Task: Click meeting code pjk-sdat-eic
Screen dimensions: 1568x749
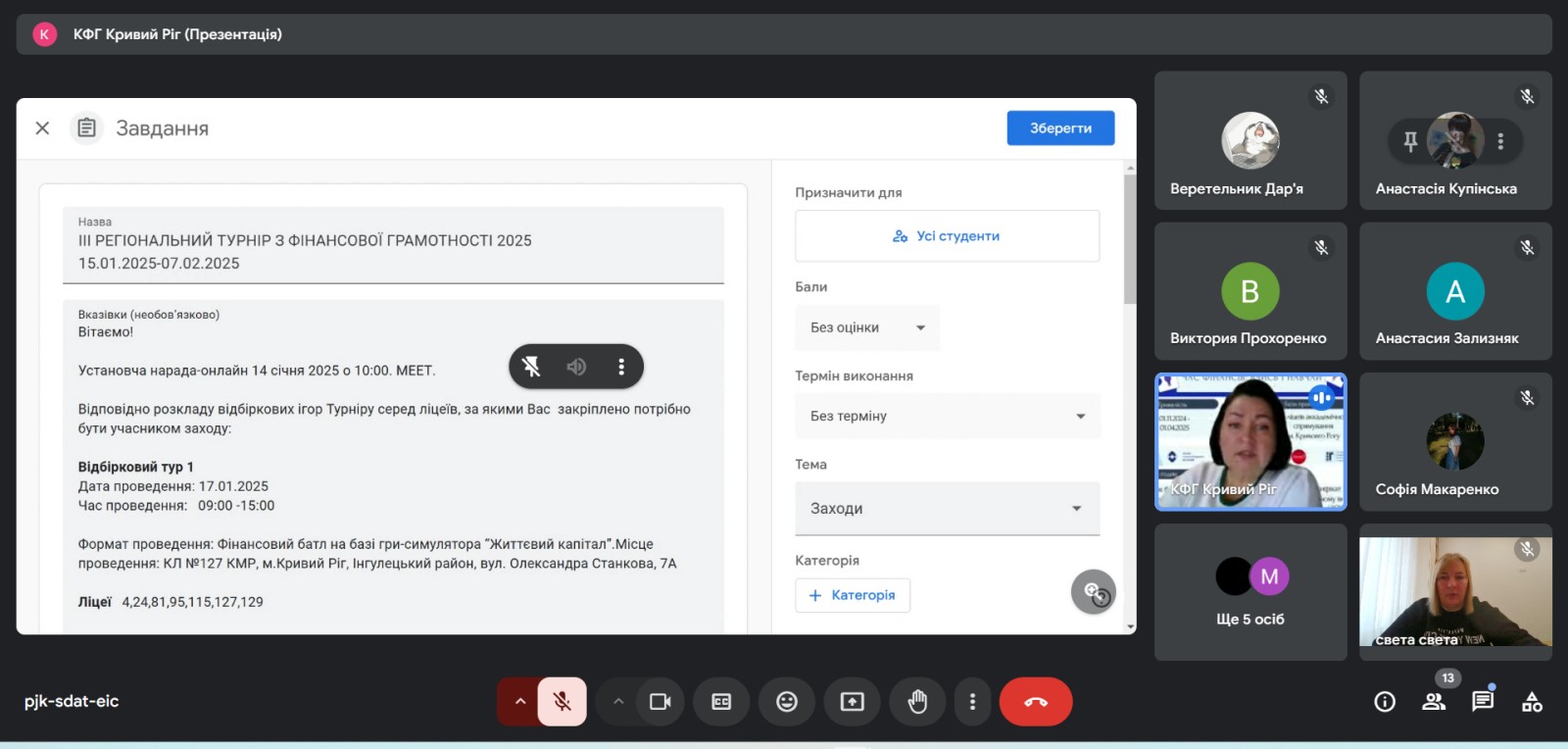Action: click(x=72, y=702)
